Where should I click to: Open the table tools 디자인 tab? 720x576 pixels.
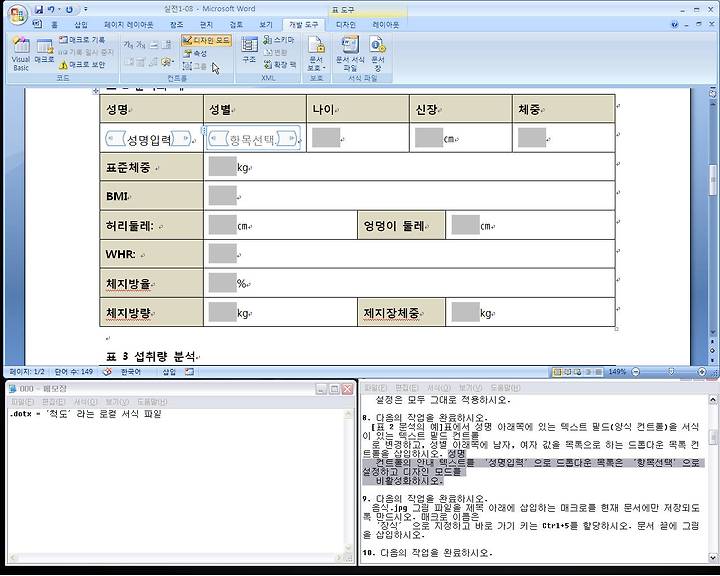tap(346, 25)
